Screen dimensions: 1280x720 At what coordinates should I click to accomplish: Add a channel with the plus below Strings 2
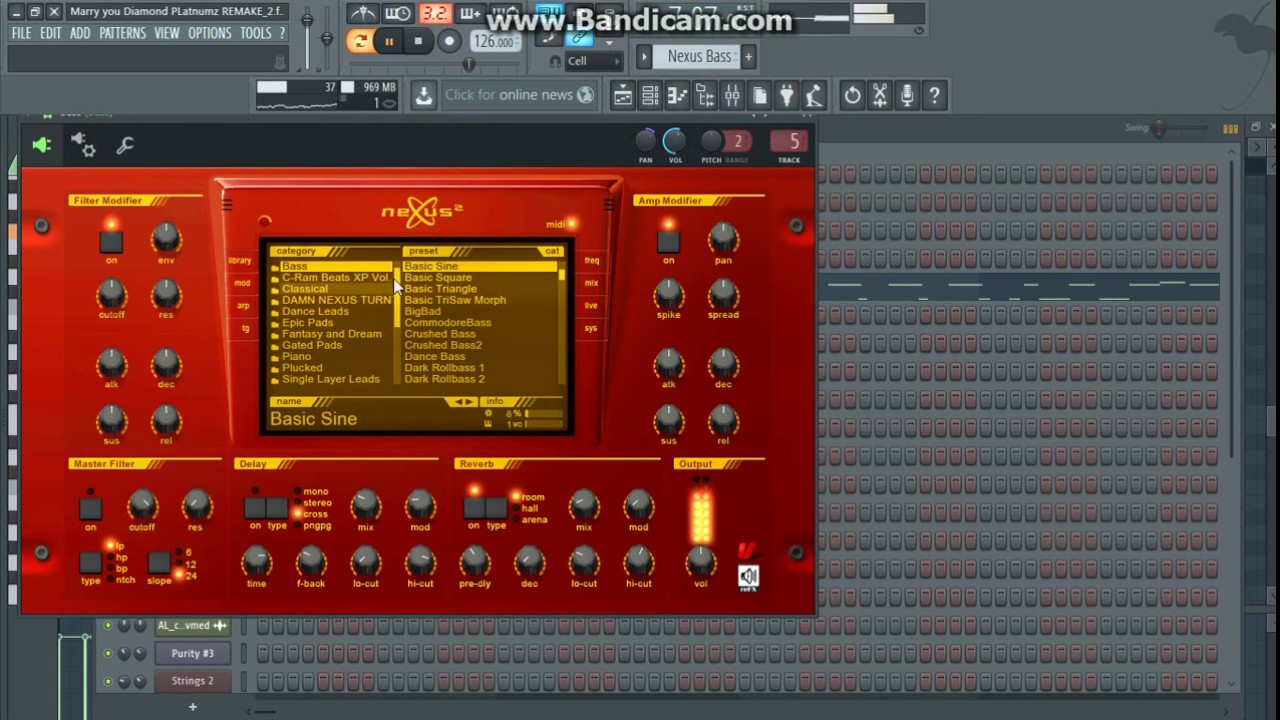click(x=192, y=707)
